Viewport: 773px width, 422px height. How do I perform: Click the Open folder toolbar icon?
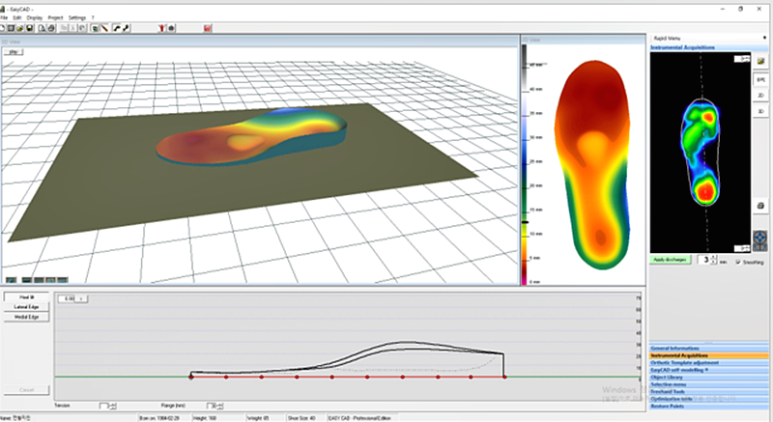(20, 28)
